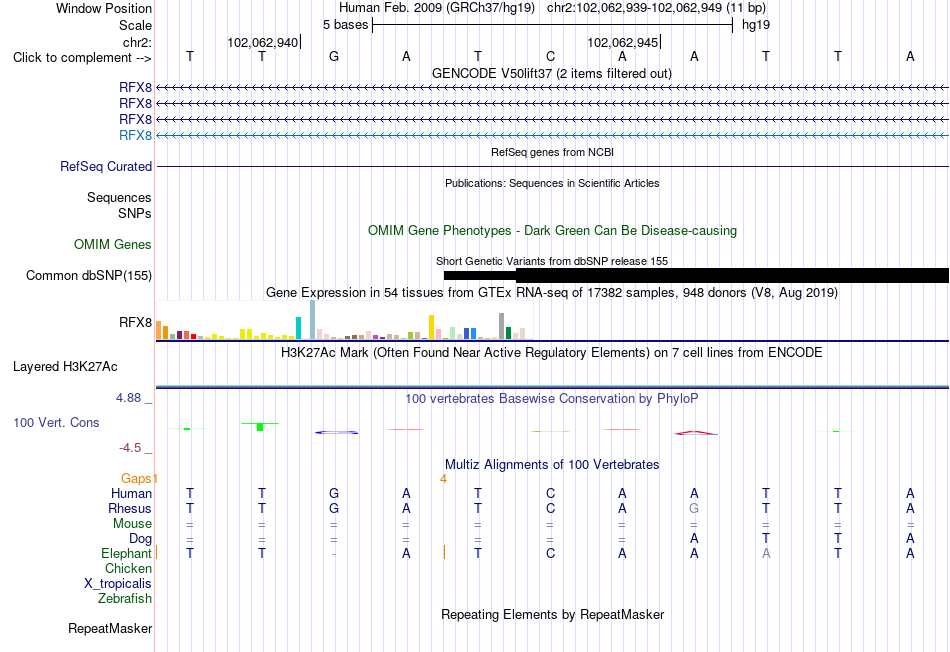Click the "Scale" track label
The image size is (950, 652).
[135, 25]
